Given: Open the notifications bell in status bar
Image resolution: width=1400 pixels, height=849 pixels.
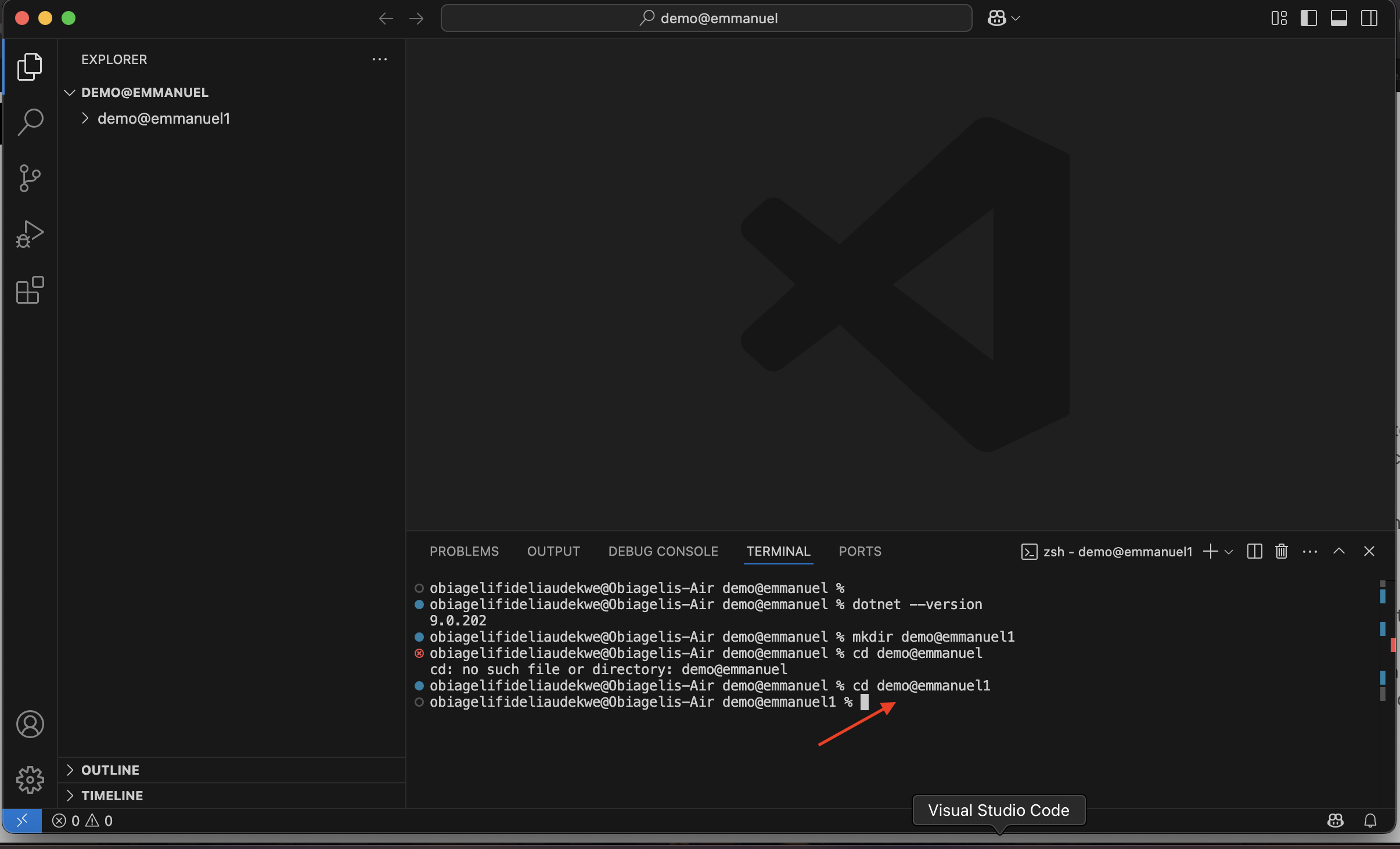Looking at the screenshot, I should point(1370,821).
